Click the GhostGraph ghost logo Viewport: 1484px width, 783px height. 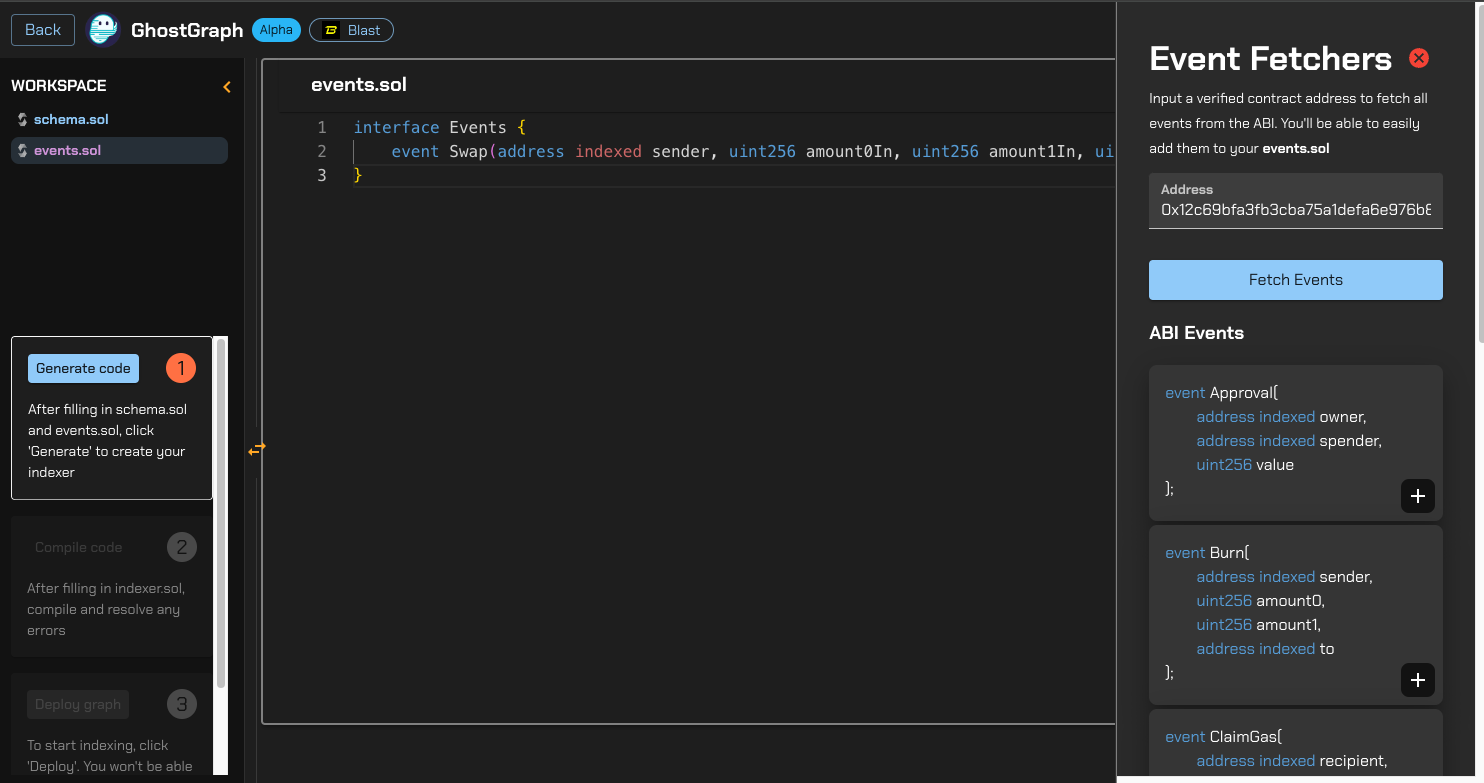tap(103, 30)
